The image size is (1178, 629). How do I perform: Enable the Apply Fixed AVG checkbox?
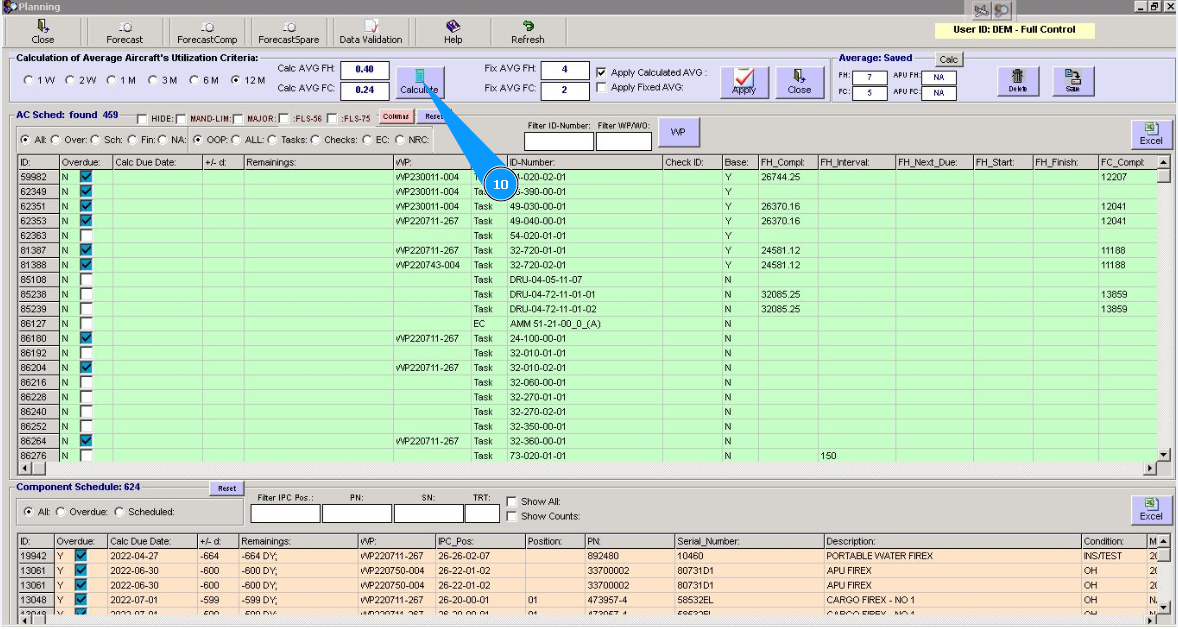coord(601,88)
